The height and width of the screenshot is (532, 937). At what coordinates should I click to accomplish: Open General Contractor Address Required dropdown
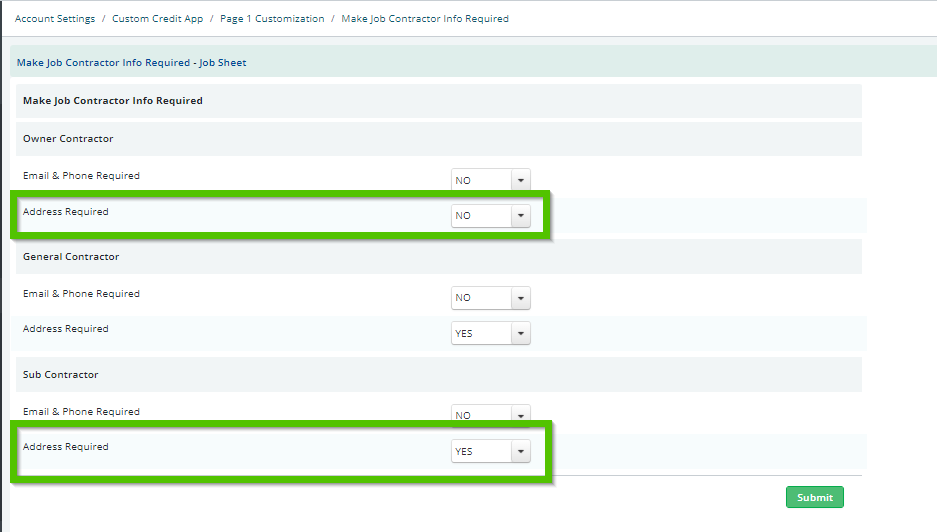coord(491,333)
